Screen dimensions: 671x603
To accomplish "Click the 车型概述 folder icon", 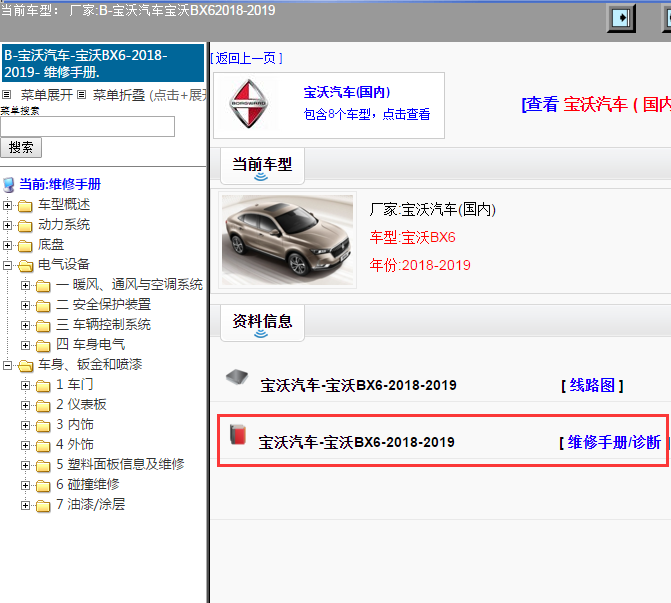I will (x=25, y=206).
